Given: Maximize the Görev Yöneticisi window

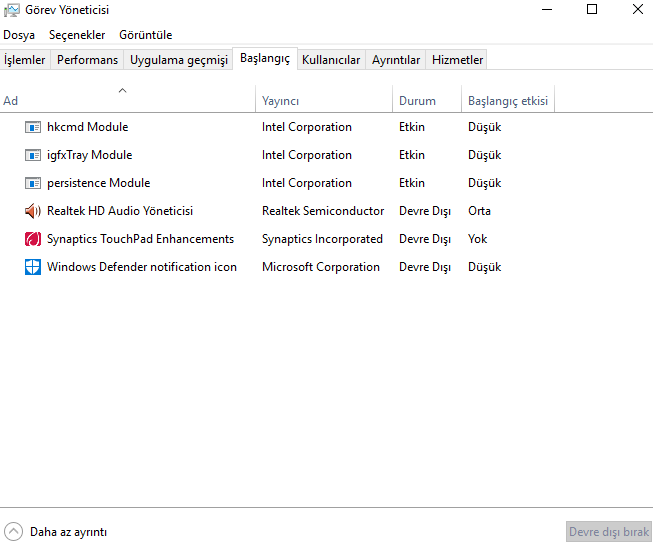Looking at the screenshot, I should [x=592, y=10].
